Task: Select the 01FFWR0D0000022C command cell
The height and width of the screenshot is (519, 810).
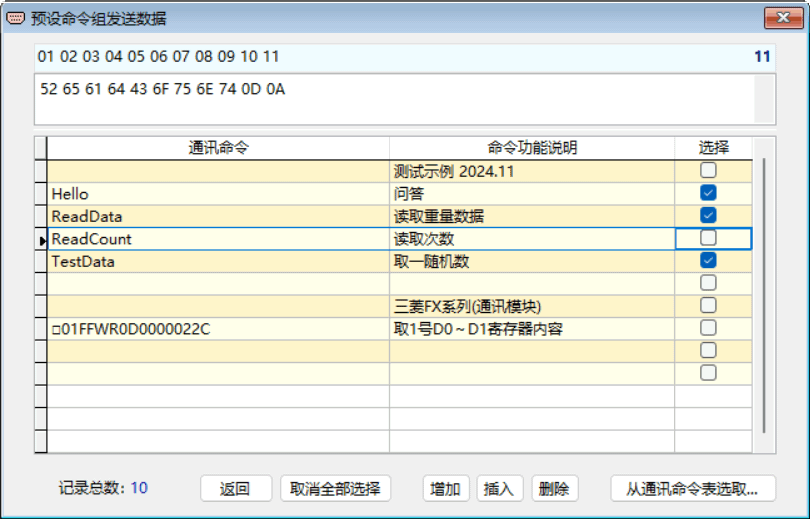Action: (218, 329)
